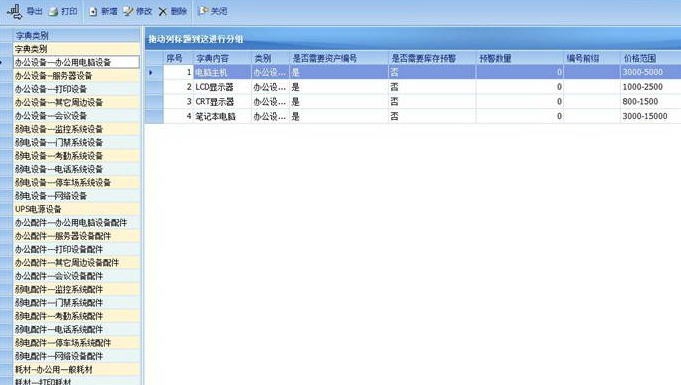Select 弱电配件—考勤系统配件 category
The width and height of the screenshot is (681, 385).
(x=76, y=316)
